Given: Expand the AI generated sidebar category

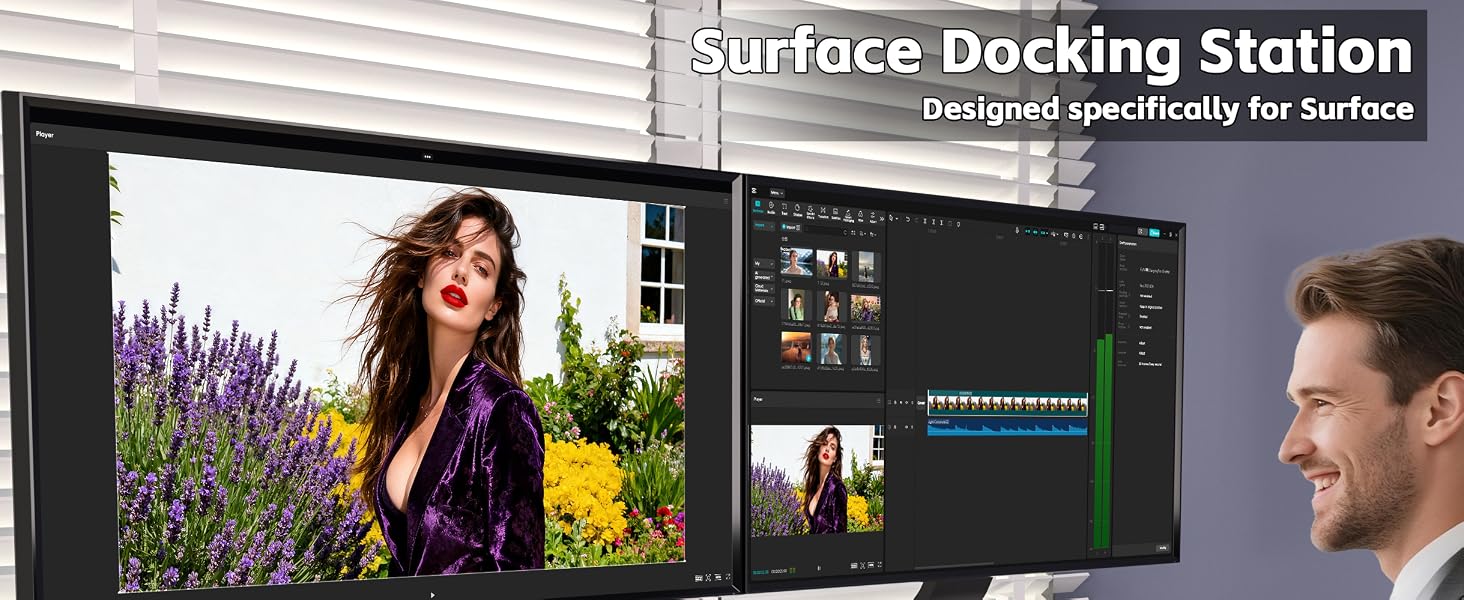Looking at the screenshot, I should pyautogui.click(x=764, y=276).
